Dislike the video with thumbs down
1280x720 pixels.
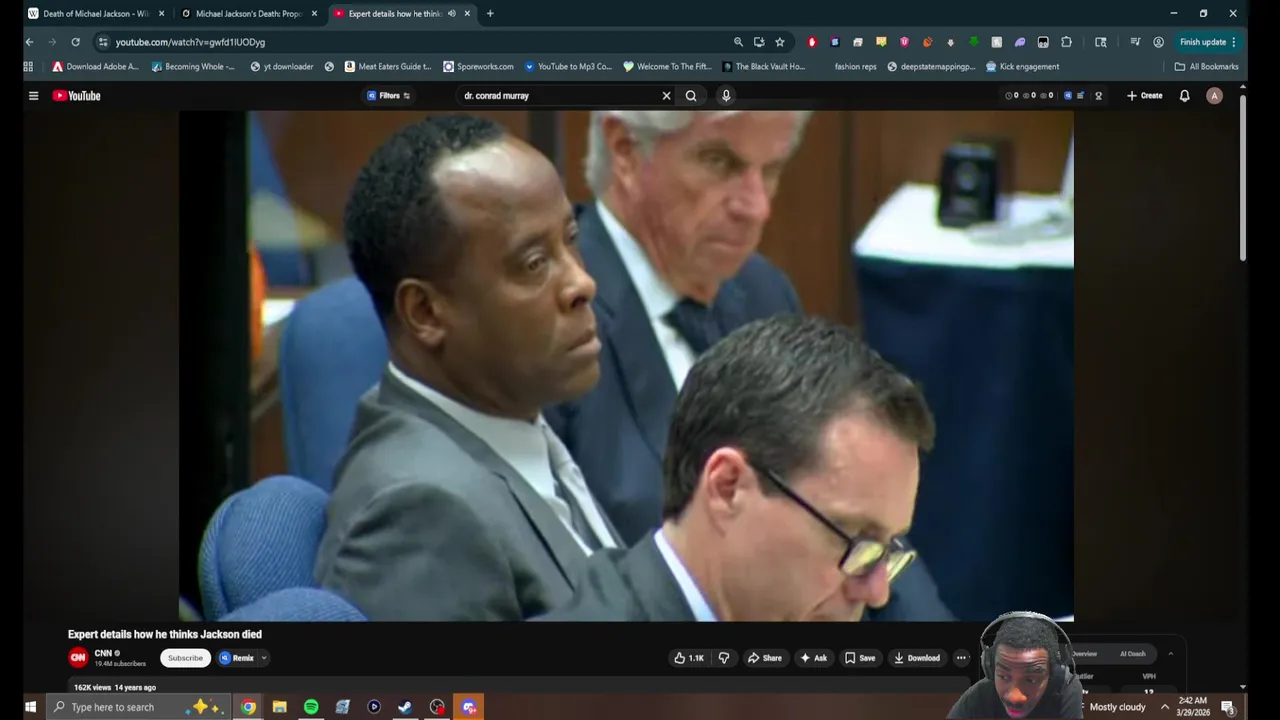click(x=724, y=658)
